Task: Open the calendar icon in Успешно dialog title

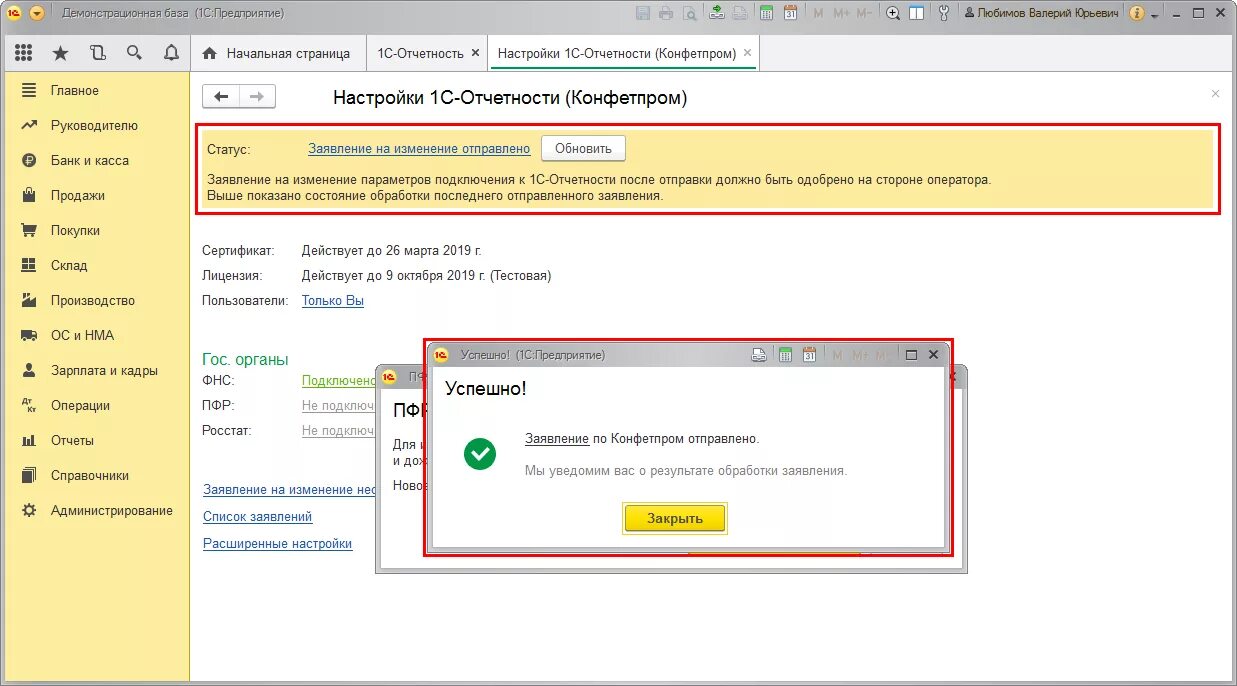Action: coord(809,354)
